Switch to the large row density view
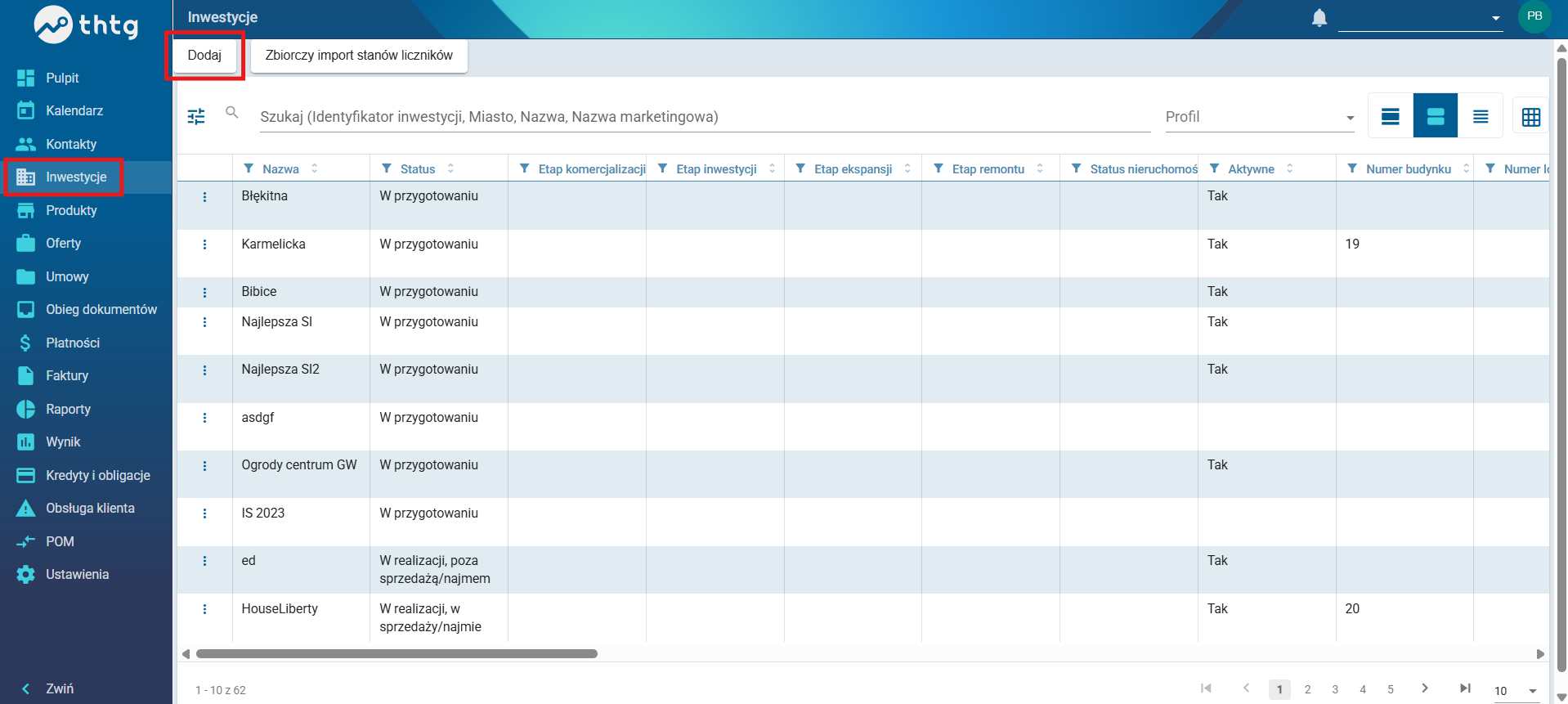1568x704 pixels. coord(1391,116)
